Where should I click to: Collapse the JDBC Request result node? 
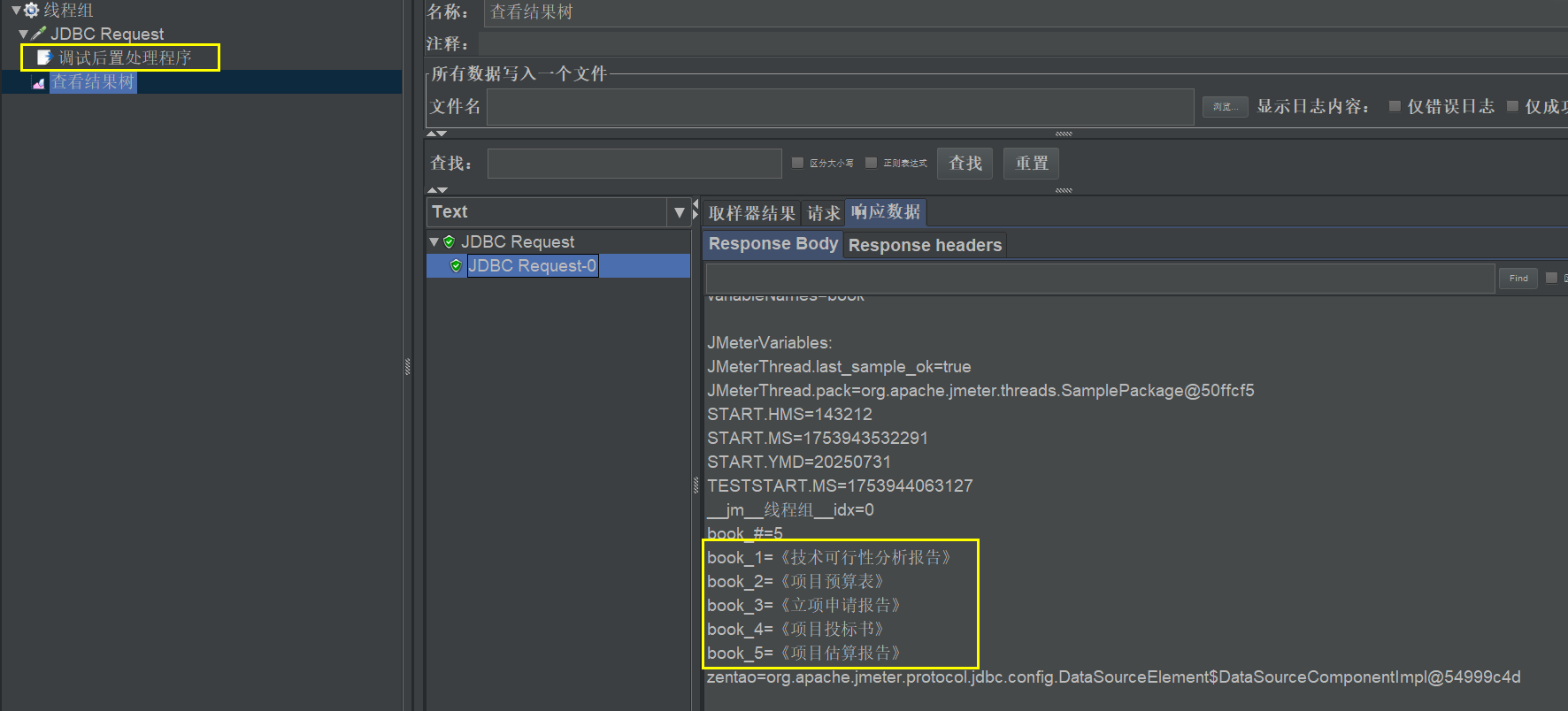coord(434,241)
